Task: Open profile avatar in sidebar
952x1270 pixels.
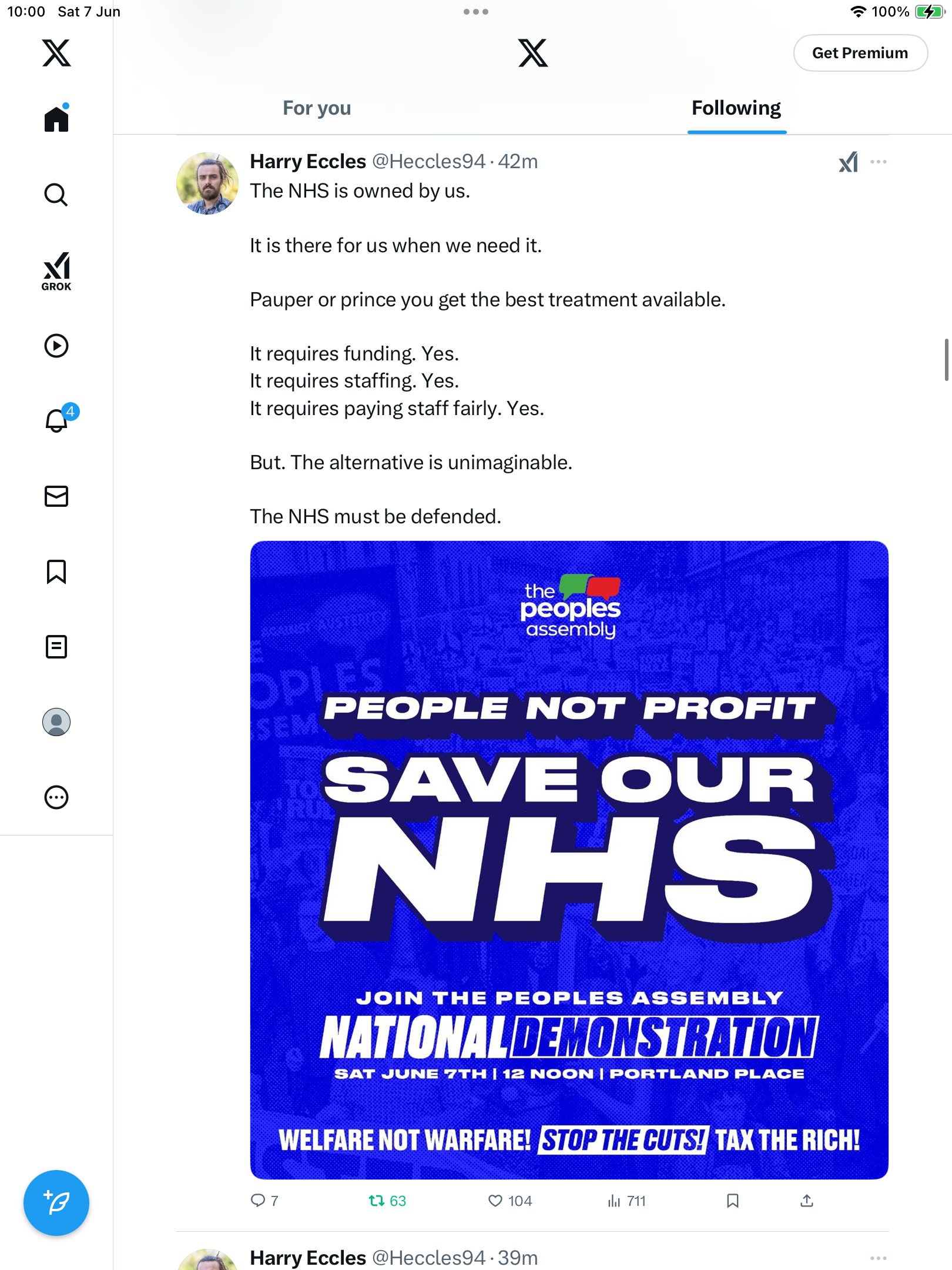Action: click(x=56, y=722)
